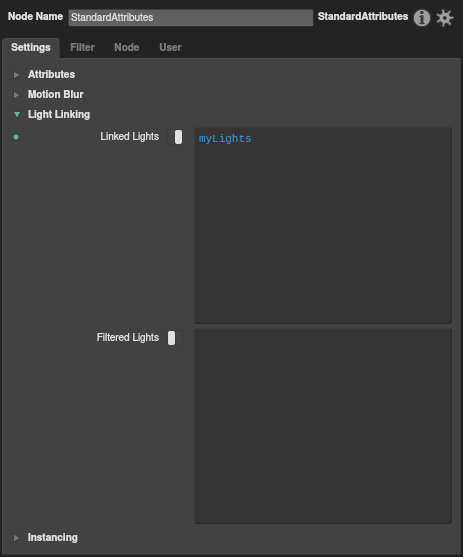Click inside the Filtered Lights text box
This screenshot has height=557, width=463.
(323, 426)
